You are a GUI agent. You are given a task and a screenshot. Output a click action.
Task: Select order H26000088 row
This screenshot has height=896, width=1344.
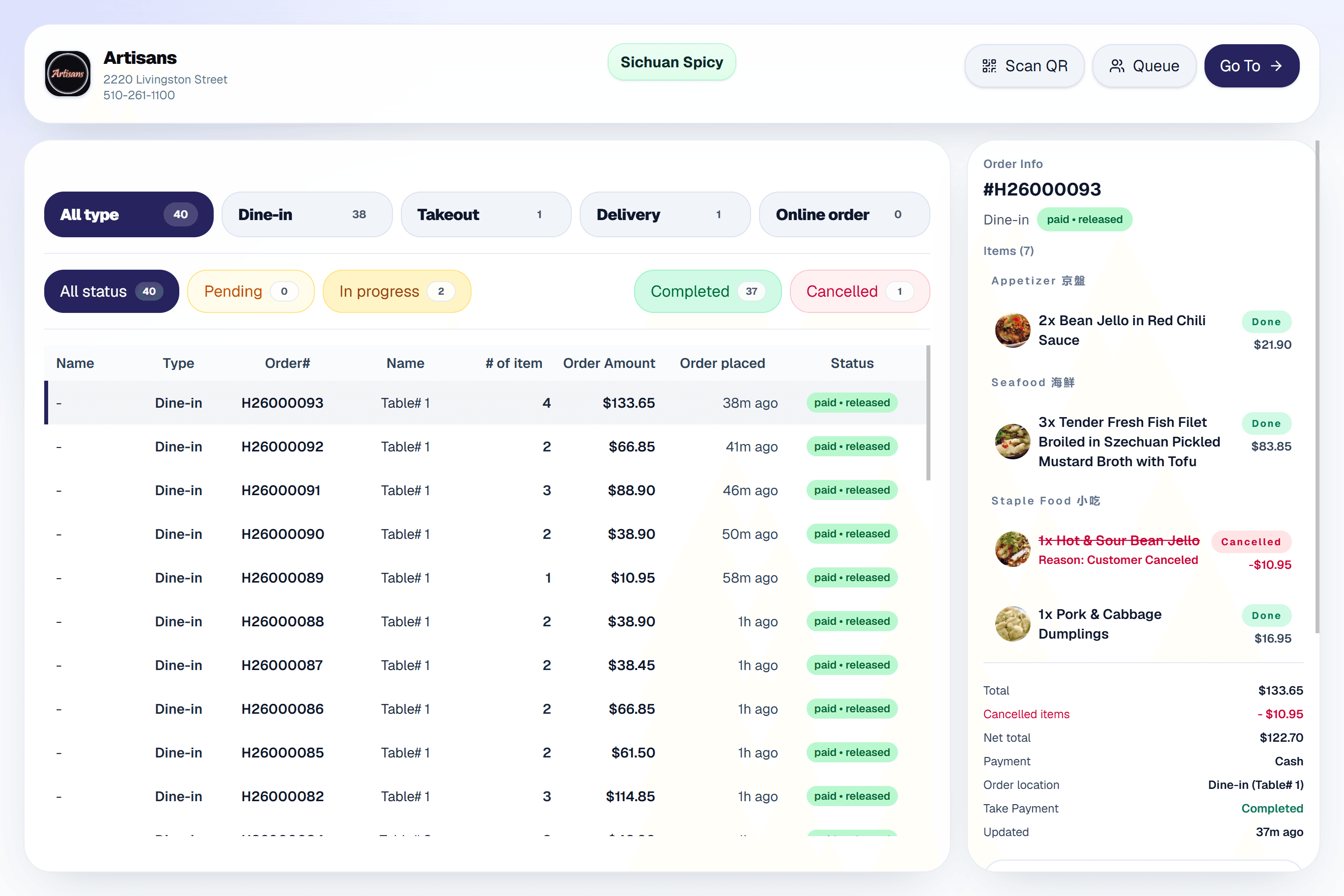pyautogui.click(x=484, y=621)
